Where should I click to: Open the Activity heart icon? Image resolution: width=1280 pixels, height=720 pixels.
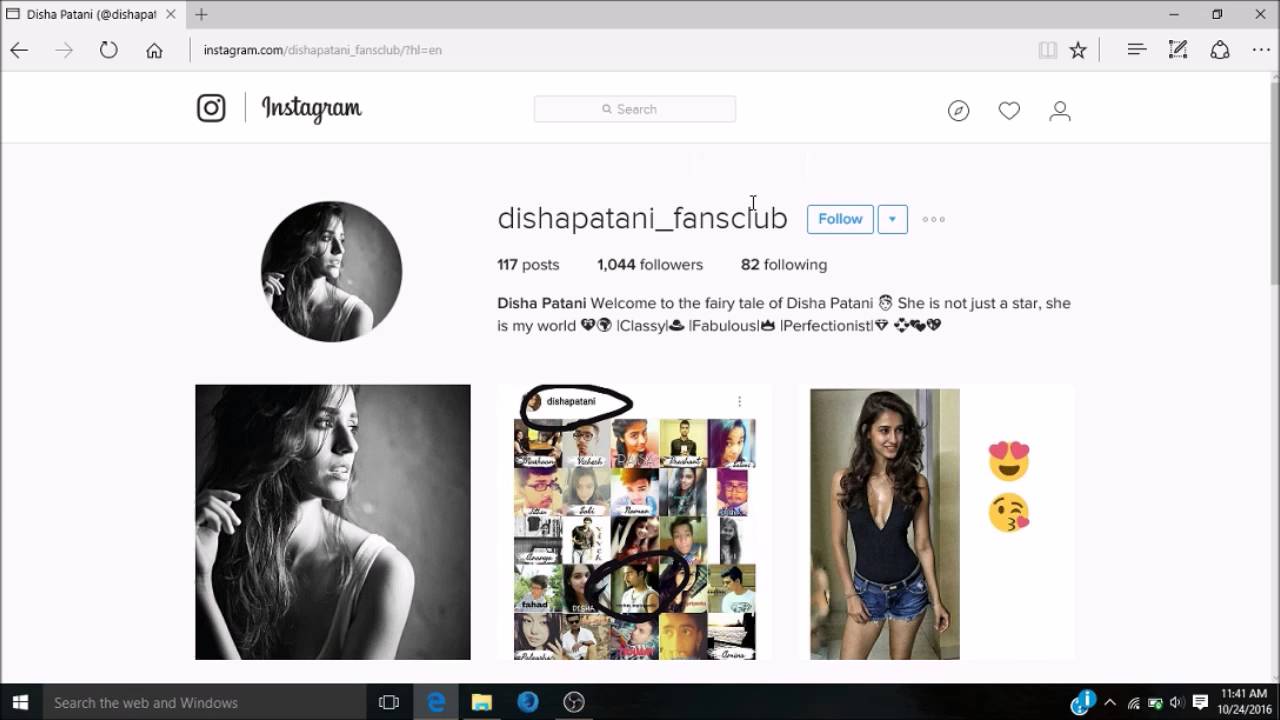(1009, 111)
